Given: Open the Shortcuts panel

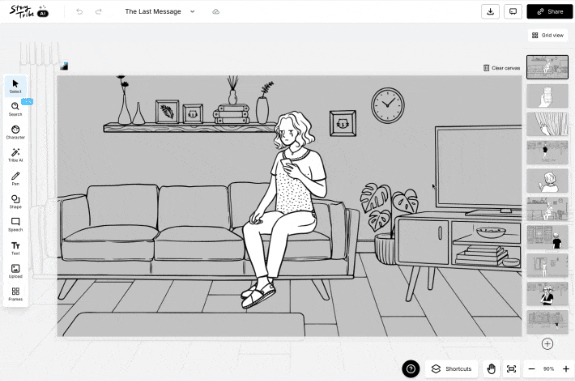Looking at the screenshot, I should click(451, 369).
